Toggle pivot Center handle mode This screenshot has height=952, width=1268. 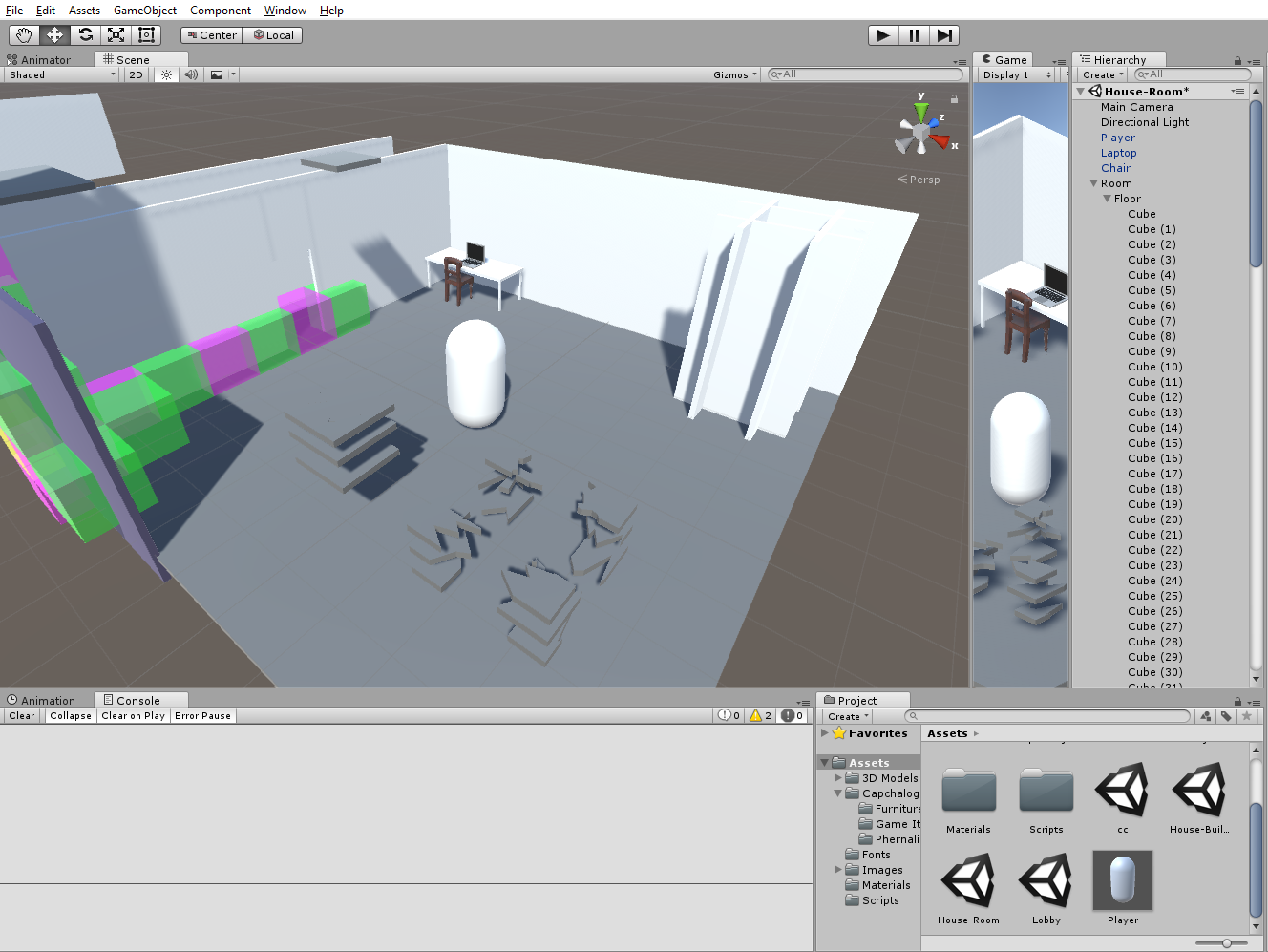click(211, 35)
